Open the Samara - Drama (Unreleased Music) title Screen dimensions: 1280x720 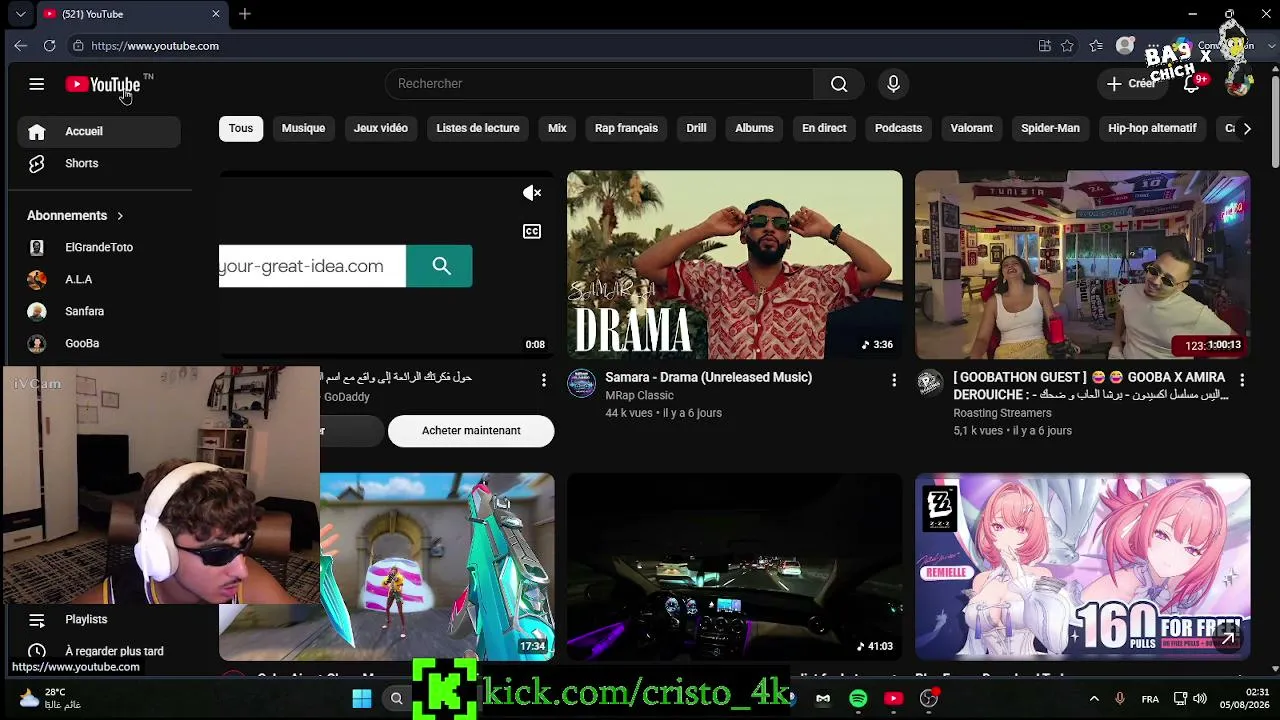[709, 378]
